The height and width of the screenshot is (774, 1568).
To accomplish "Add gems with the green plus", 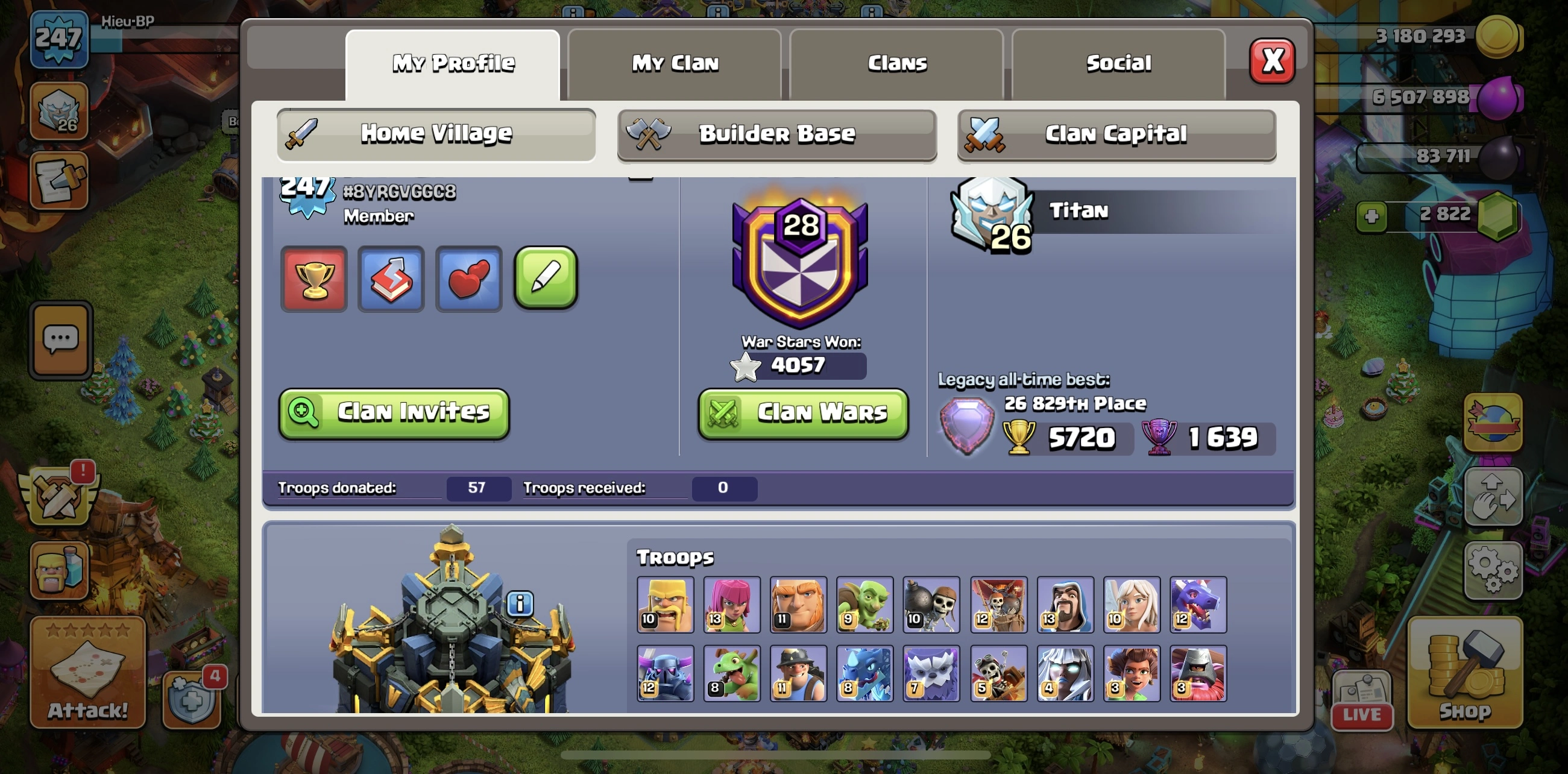I will (x=1371, y=216).
